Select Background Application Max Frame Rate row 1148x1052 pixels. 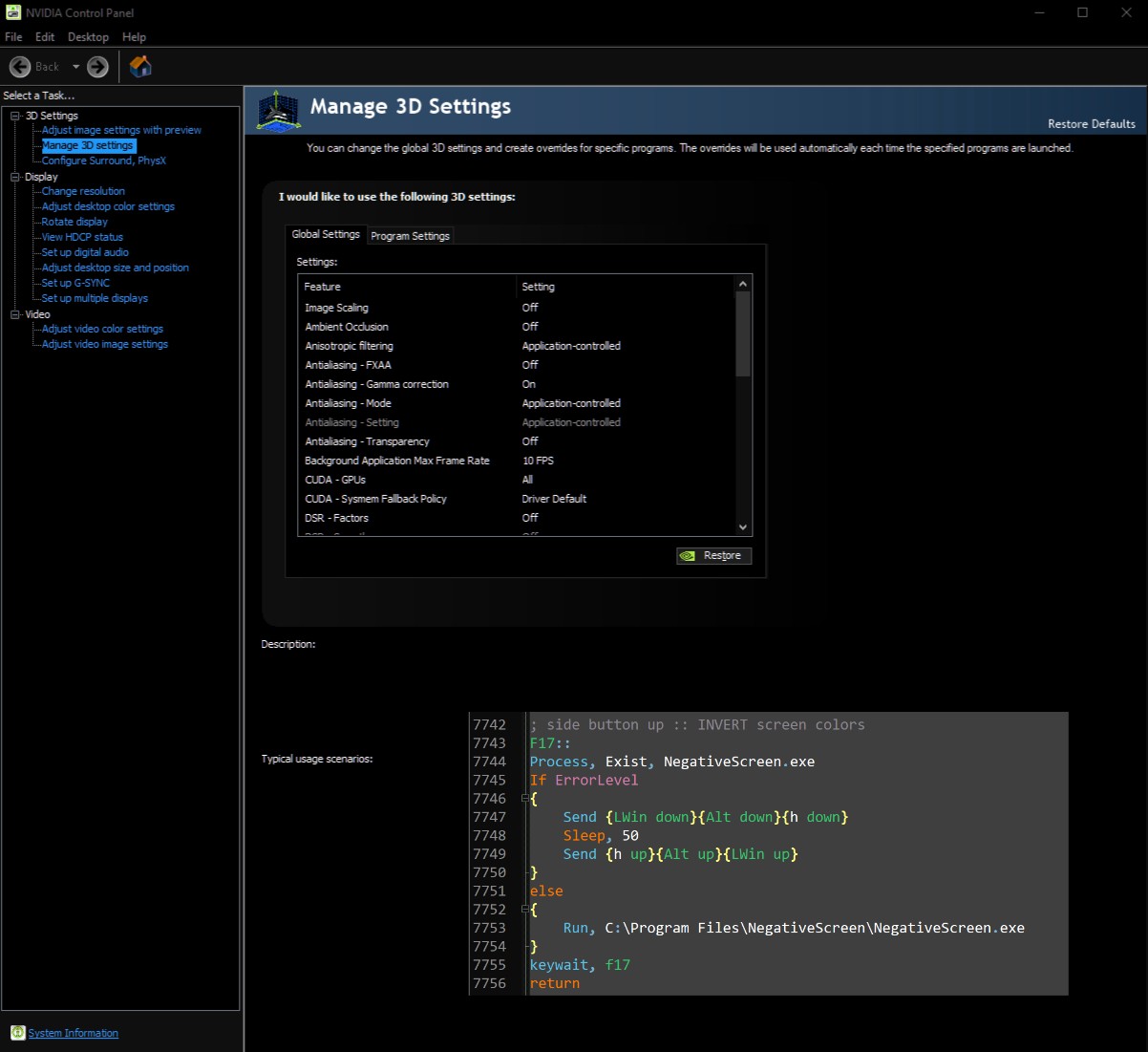coord(396,461)
